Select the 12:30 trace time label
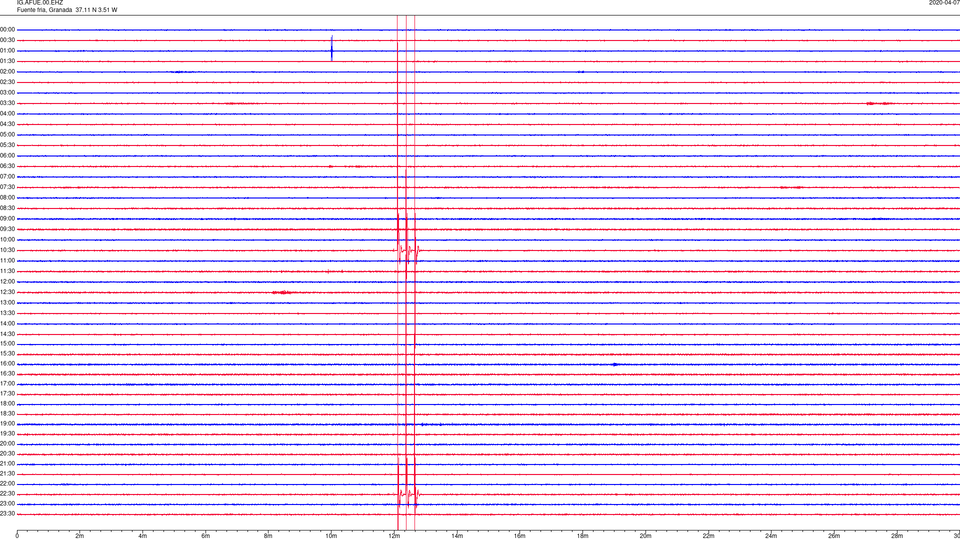 pos(7,292)
